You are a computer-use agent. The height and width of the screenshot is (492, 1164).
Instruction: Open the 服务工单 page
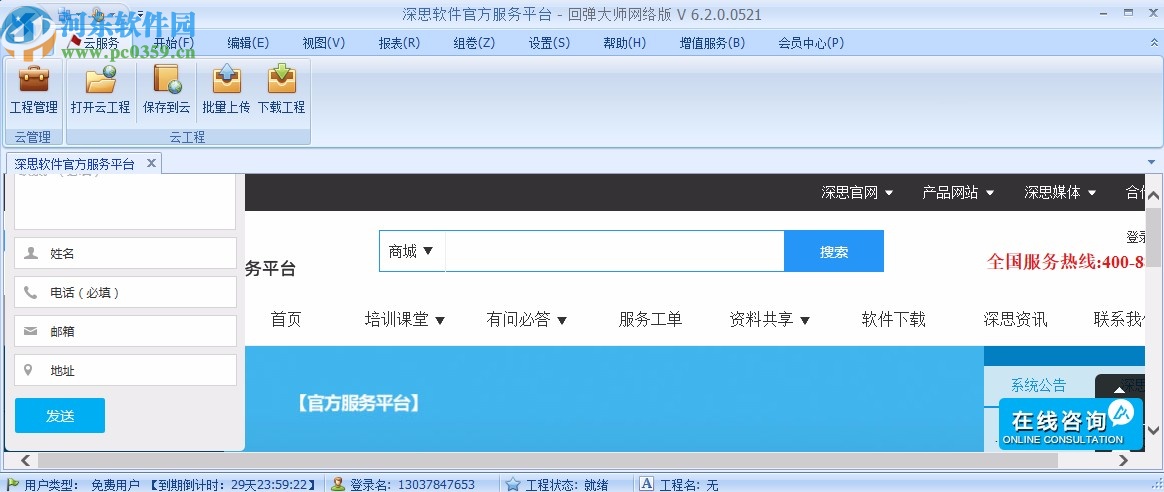click(x=650, y=319)
